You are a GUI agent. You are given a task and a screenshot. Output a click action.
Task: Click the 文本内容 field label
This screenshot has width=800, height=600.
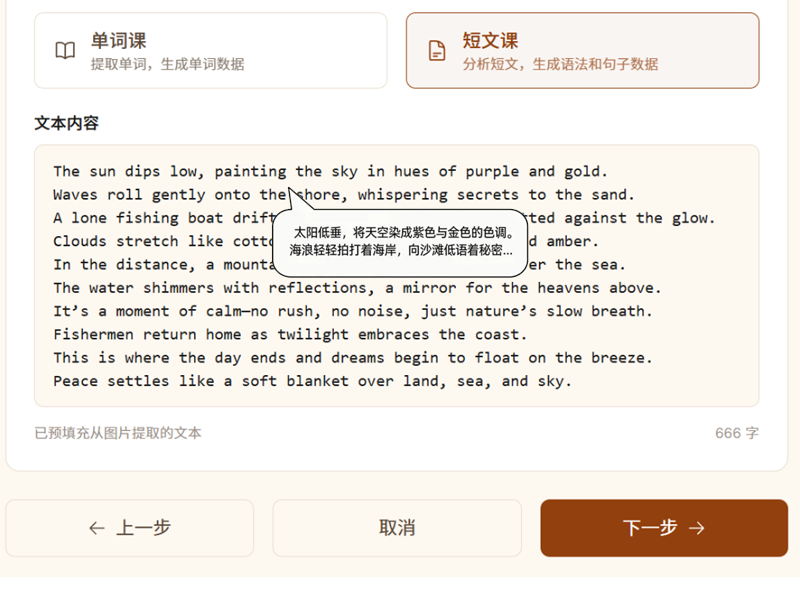click(67, 123)
